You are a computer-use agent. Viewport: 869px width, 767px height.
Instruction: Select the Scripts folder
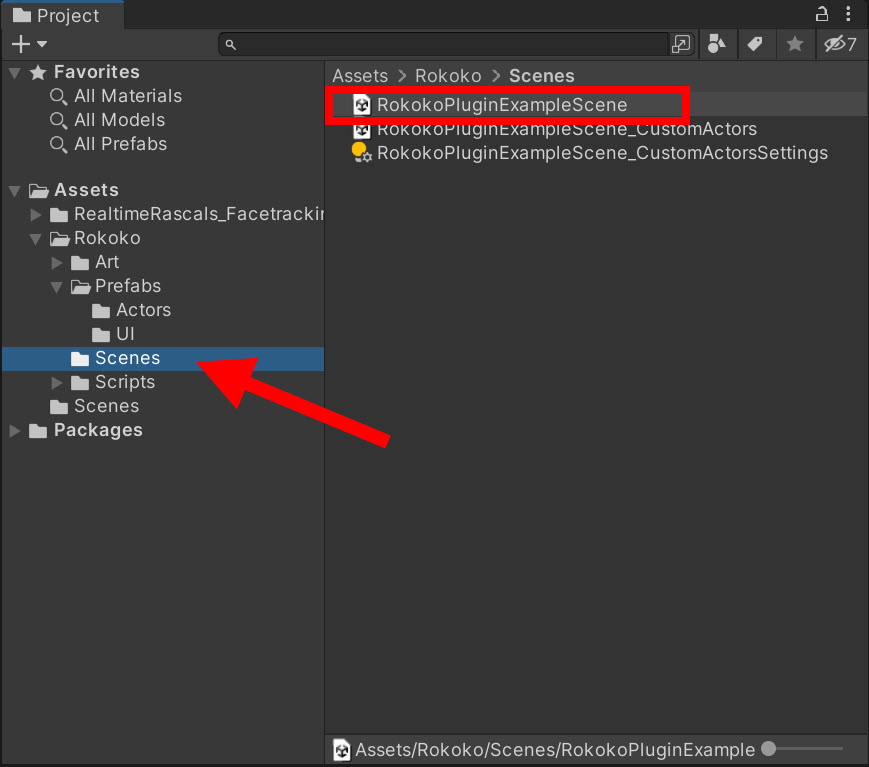[114, 382]
